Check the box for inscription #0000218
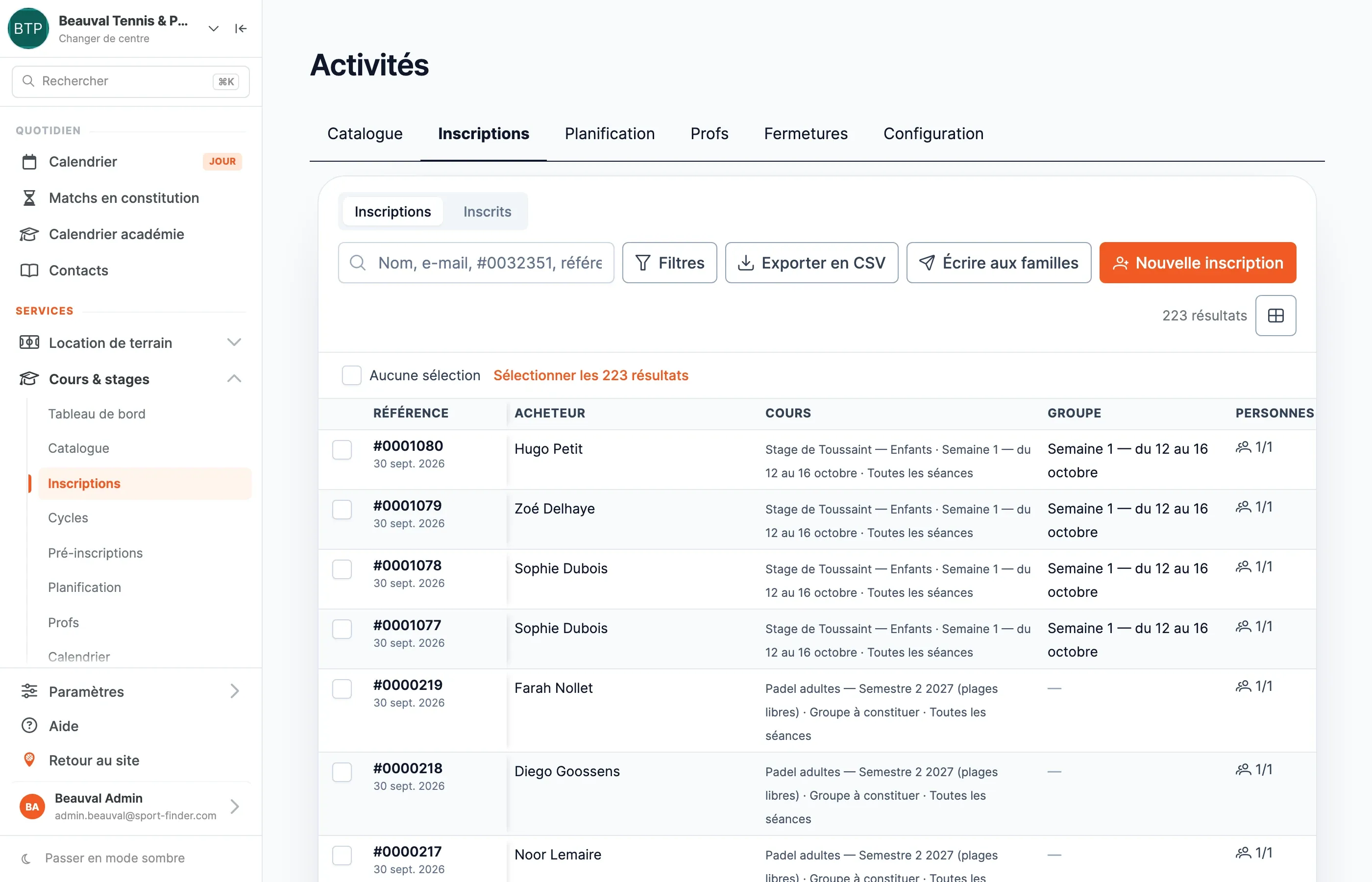Viewport: 1372px width, 882px height. point(342,772)
